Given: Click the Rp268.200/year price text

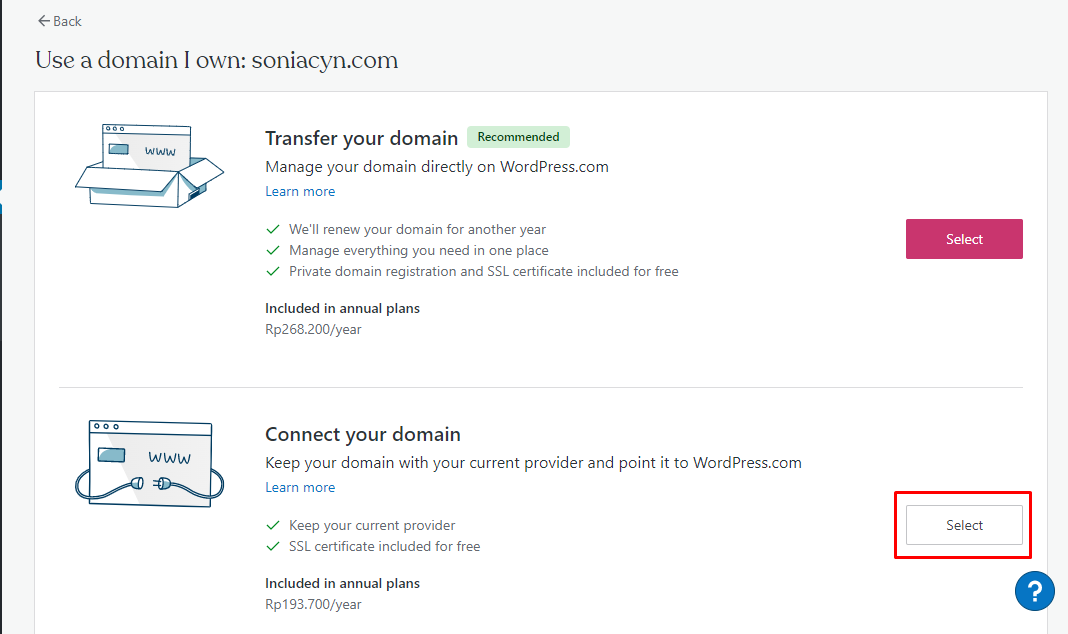Looking at the screenshot, I should [313, 330].
